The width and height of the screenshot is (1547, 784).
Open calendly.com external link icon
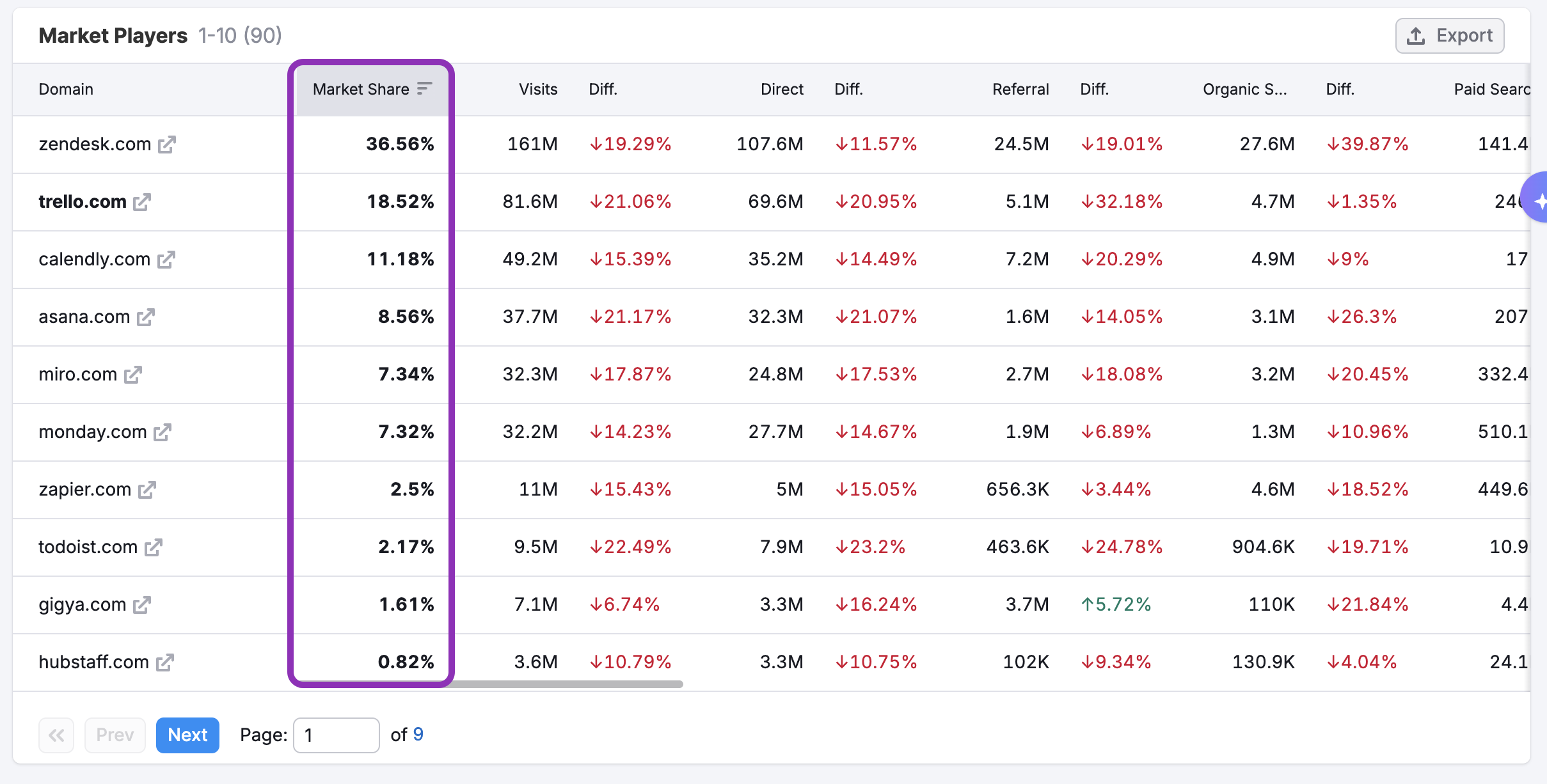[x=166, y=260]
